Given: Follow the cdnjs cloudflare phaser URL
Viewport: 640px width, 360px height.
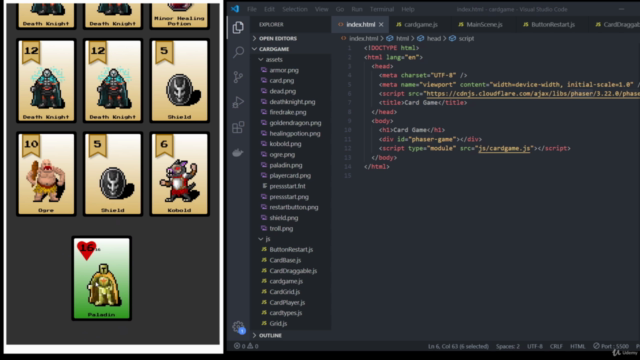Looking at the screenshot, I should pyautogui.click(x=533, y=93).
